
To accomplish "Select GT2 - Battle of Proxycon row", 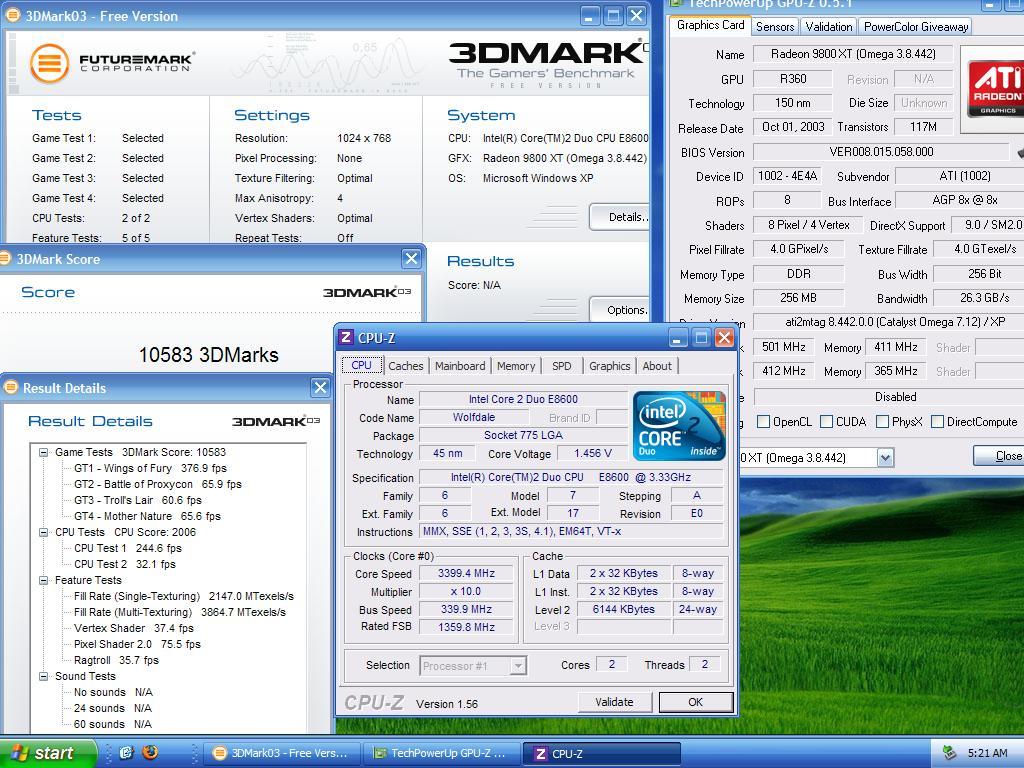I will point(157,484).
